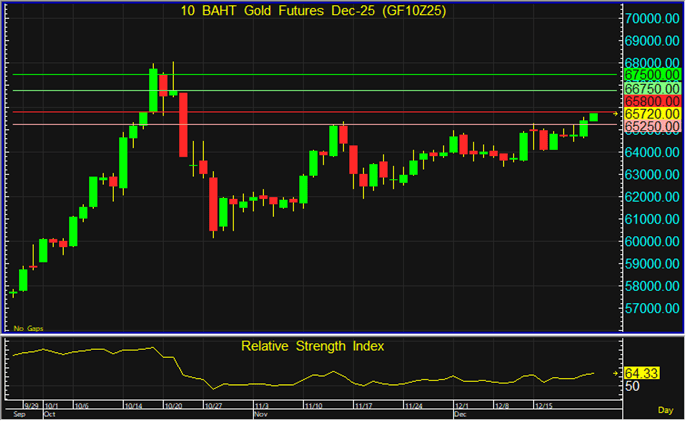Screen dimensions: 686x421
Task: Click the 'Dec' month label on time axis
Action: [461, 413]
